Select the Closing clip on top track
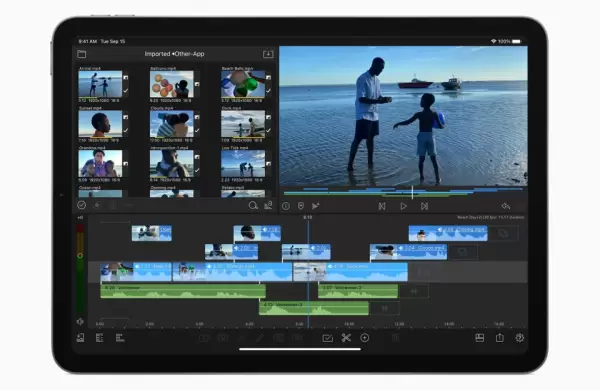 tap(448, 233)
